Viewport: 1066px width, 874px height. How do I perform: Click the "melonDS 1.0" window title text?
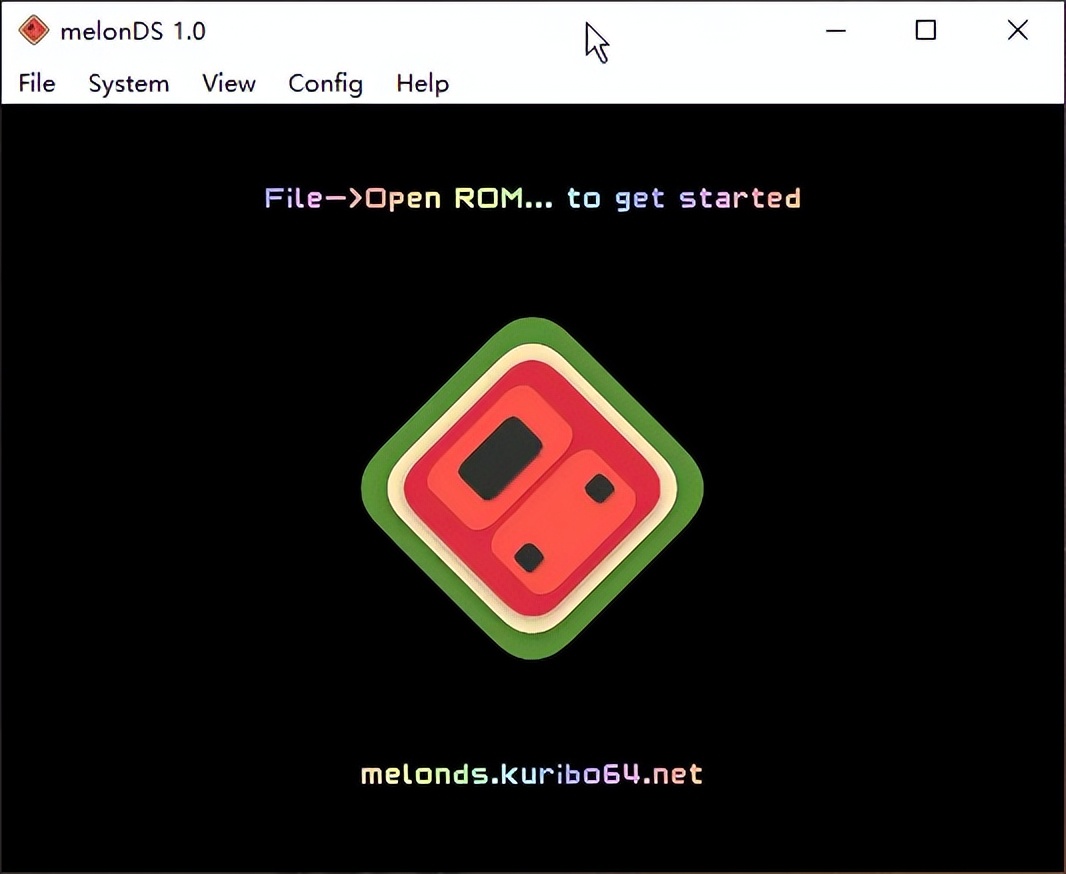133,31
